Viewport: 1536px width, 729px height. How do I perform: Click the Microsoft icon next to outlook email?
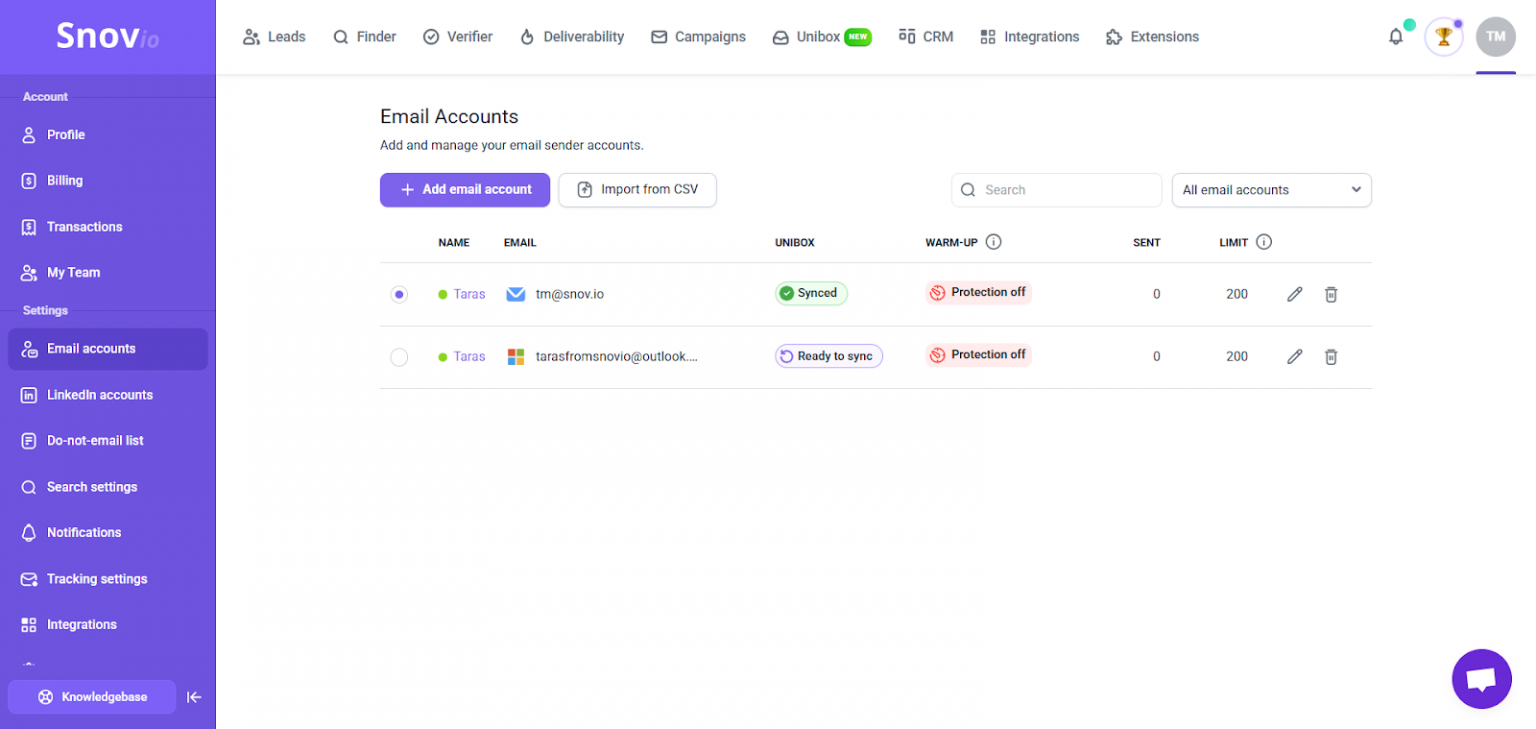[516, 356]
